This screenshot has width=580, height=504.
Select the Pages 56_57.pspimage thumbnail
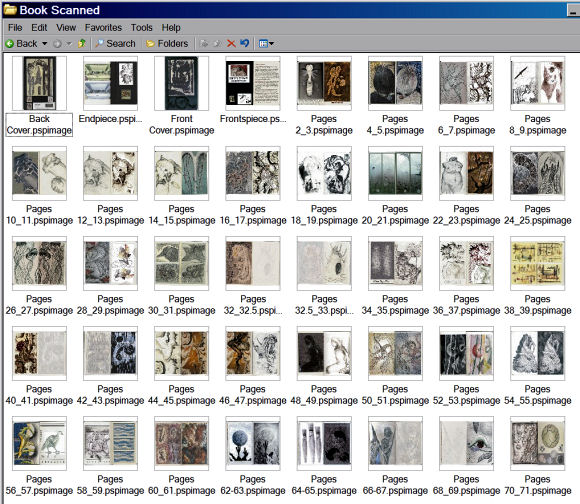(39, 443)
